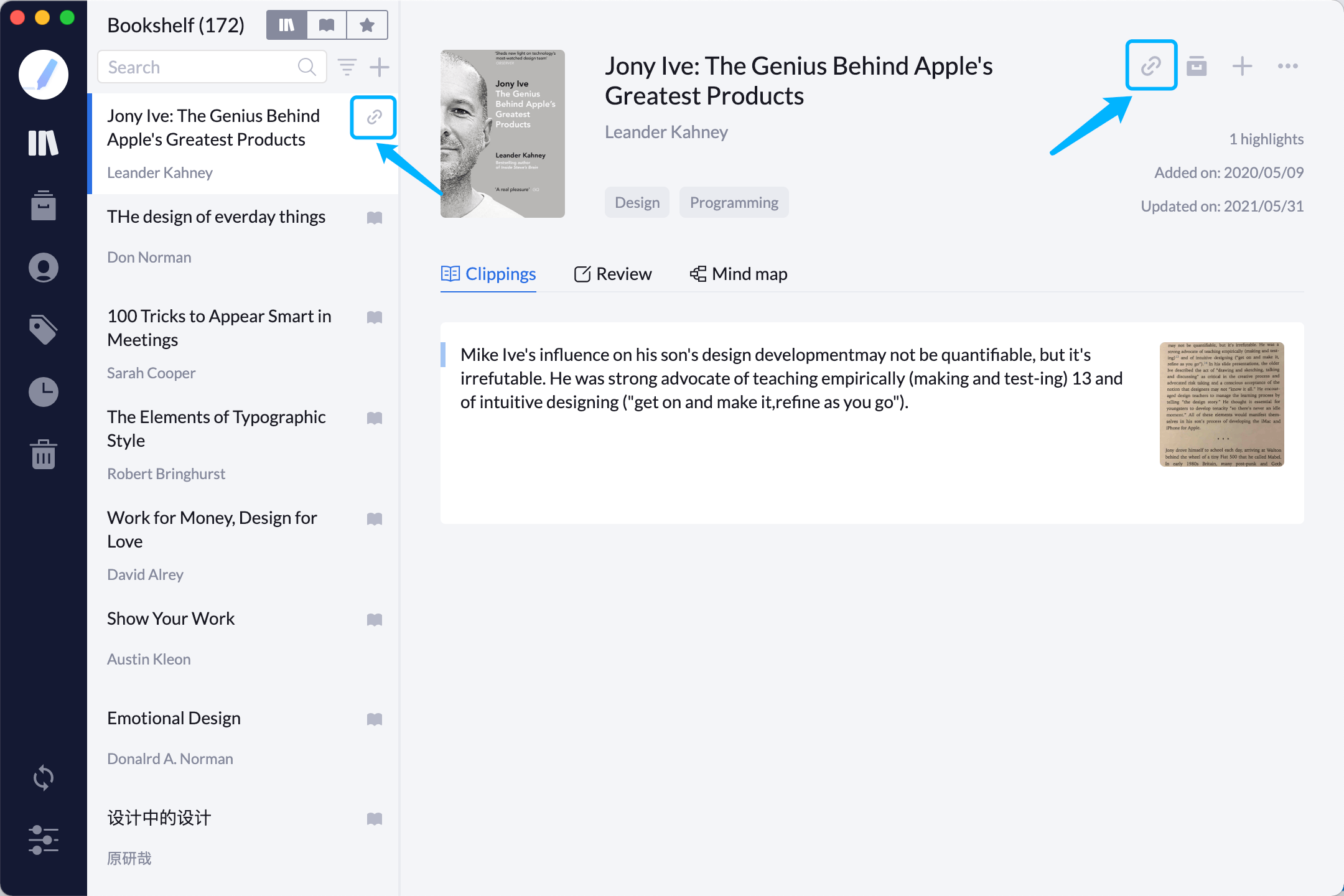1344x896 pixels.
Task: Click the Updated on: 2021/05/31 date
Action: [x=1222, y=206]
